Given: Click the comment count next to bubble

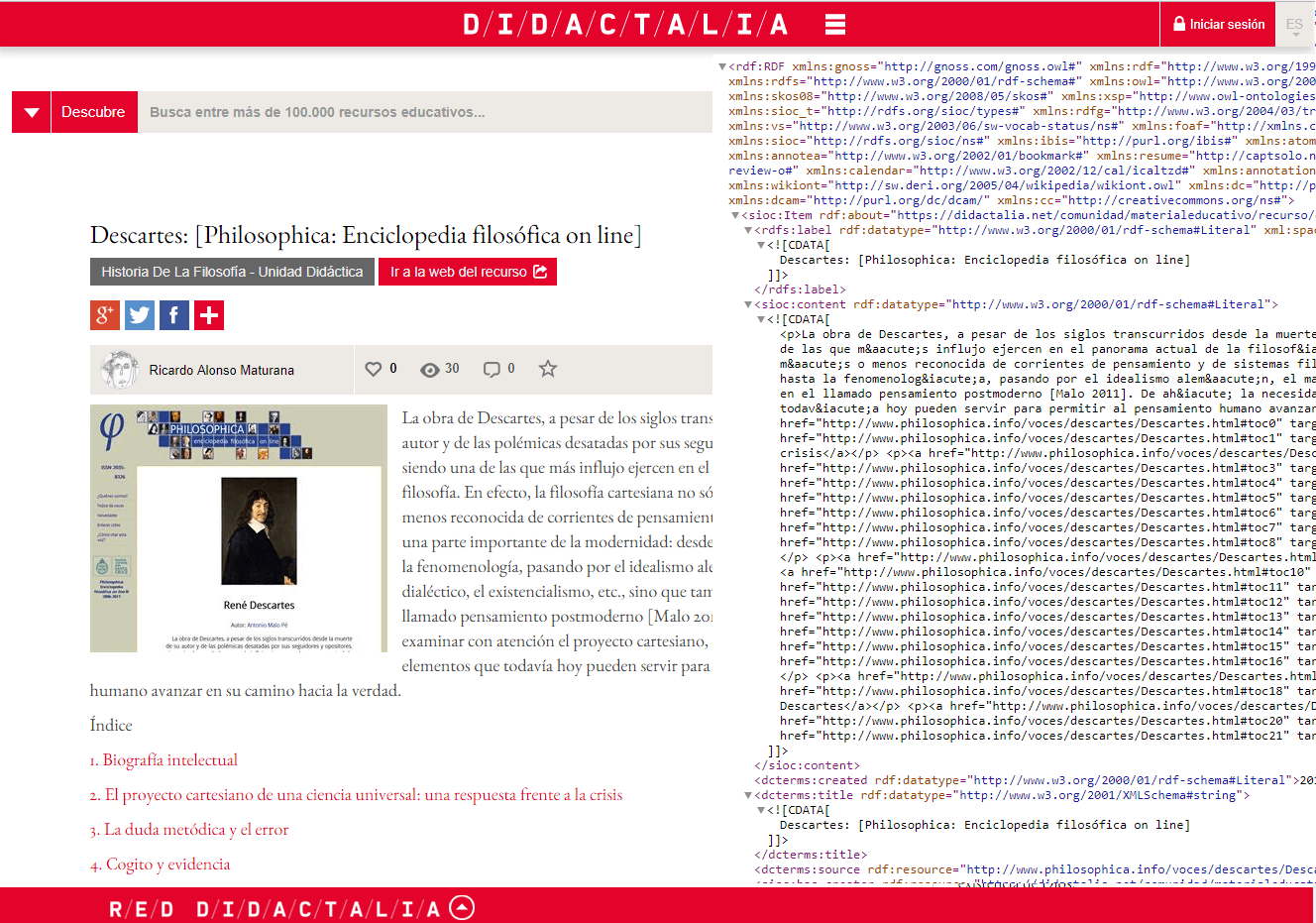Looking at the screenshot, I should tap(511, 369).
